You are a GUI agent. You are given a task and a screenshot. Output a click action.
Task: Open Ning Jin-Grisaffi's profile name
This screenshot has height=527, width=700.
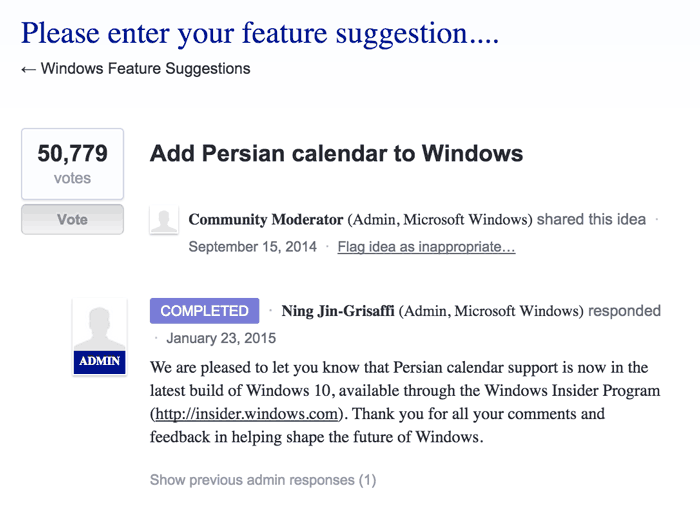(x=338, y=311)
